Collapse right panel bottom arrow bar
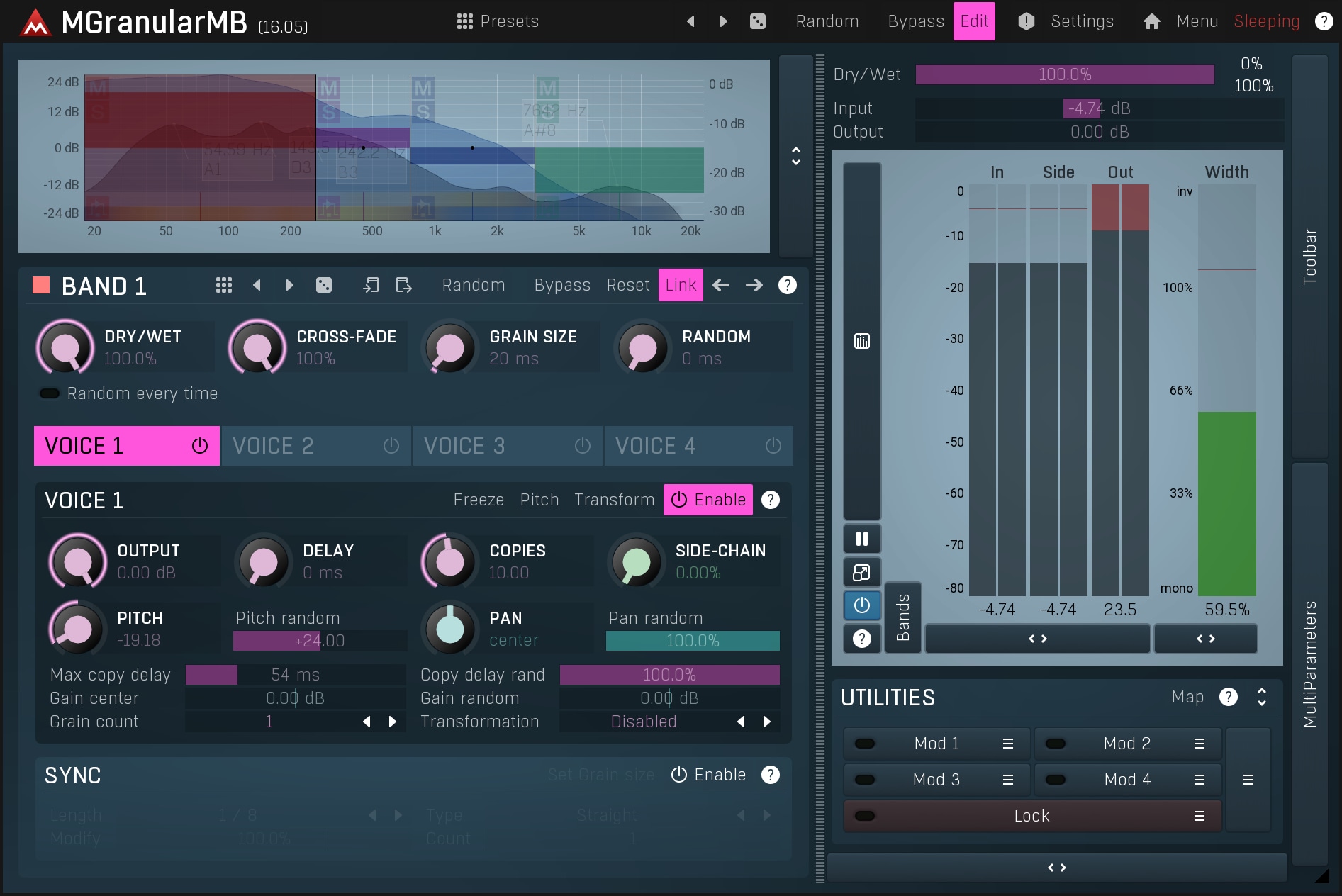This screenshot has height=896, width=1342. [1057, 868]
